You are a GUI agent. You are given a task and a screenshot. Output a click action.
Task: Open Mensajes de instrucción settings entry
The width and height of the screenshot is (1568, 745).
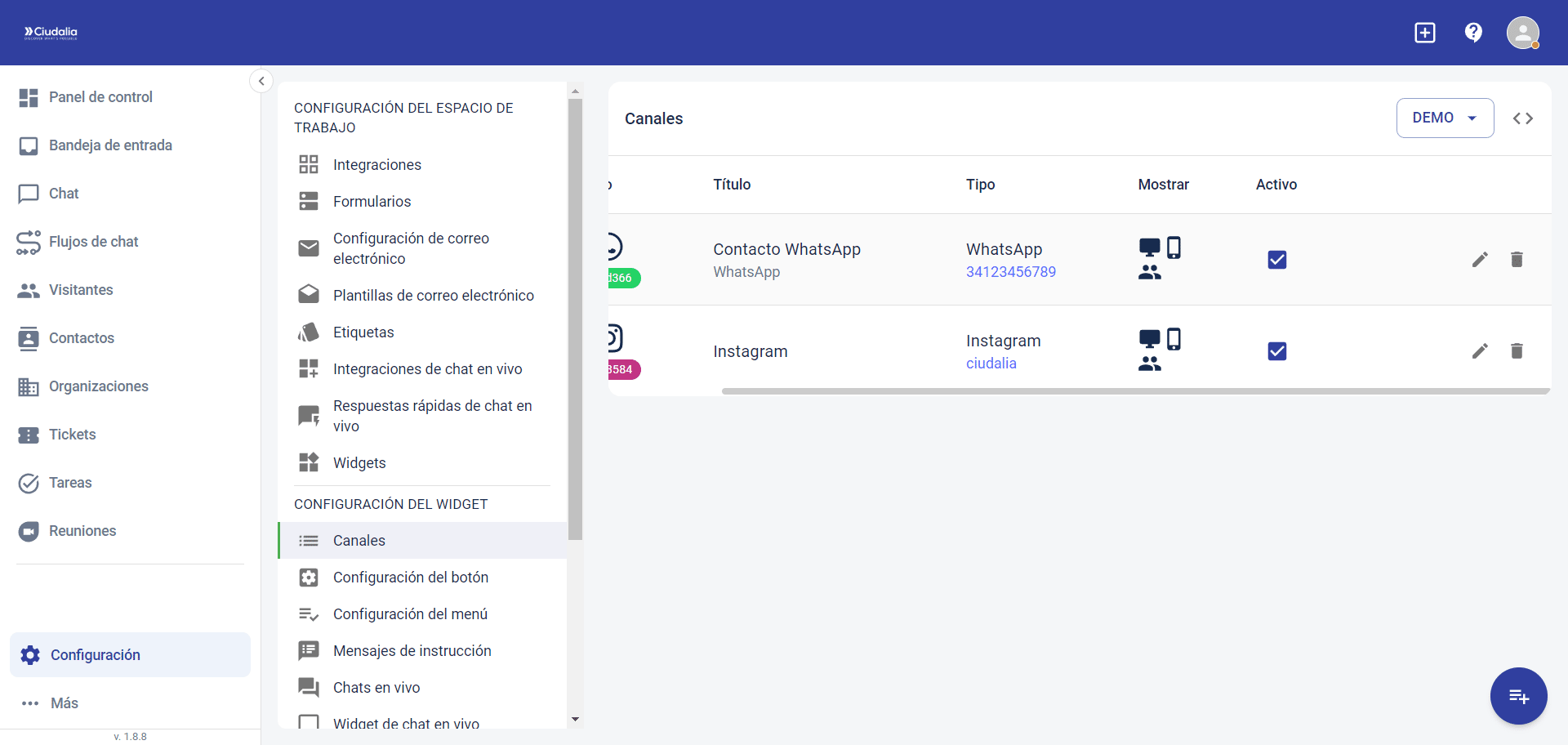coord(412,650)
